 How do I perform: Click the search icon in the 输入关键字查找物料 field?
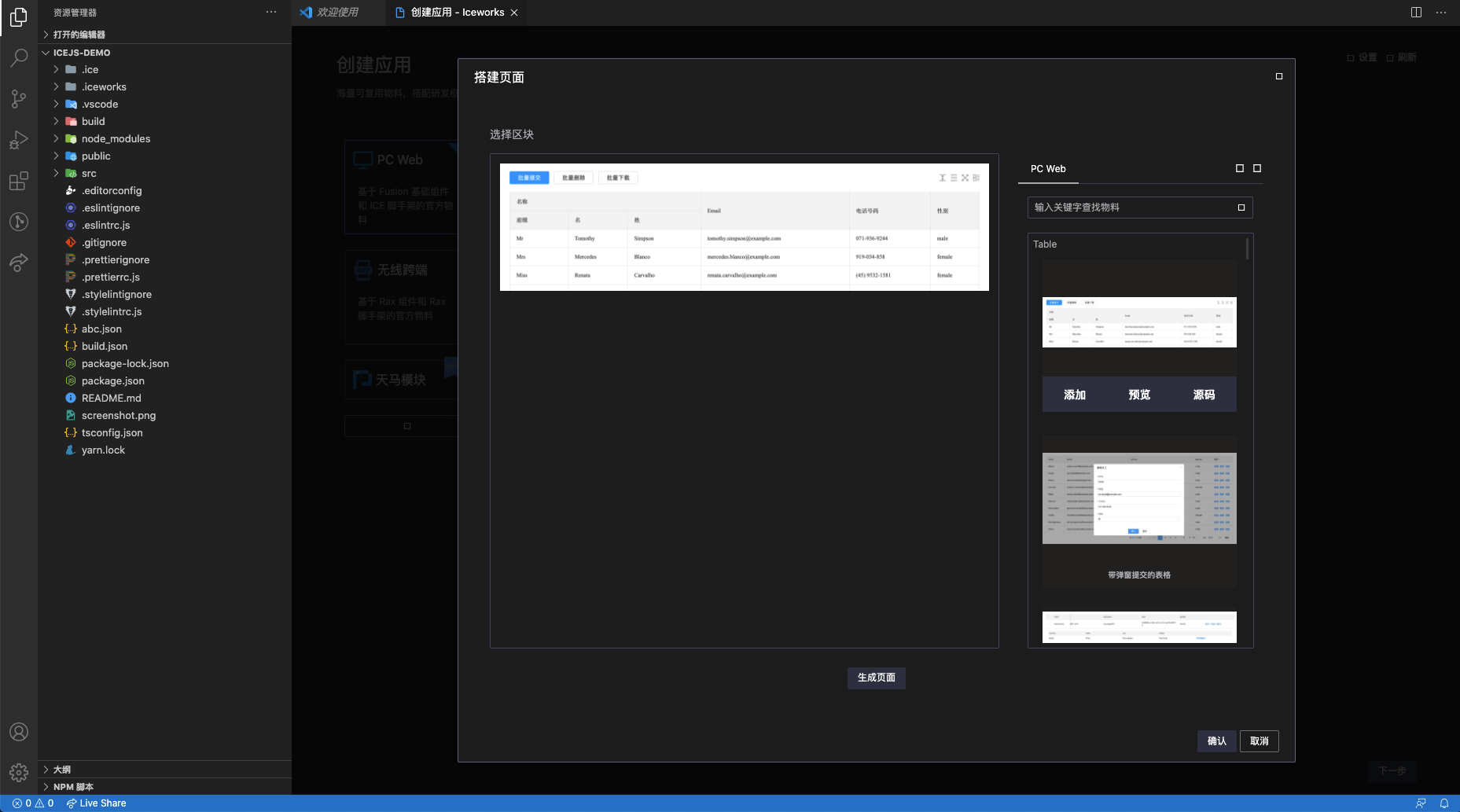coord(1242,208)
